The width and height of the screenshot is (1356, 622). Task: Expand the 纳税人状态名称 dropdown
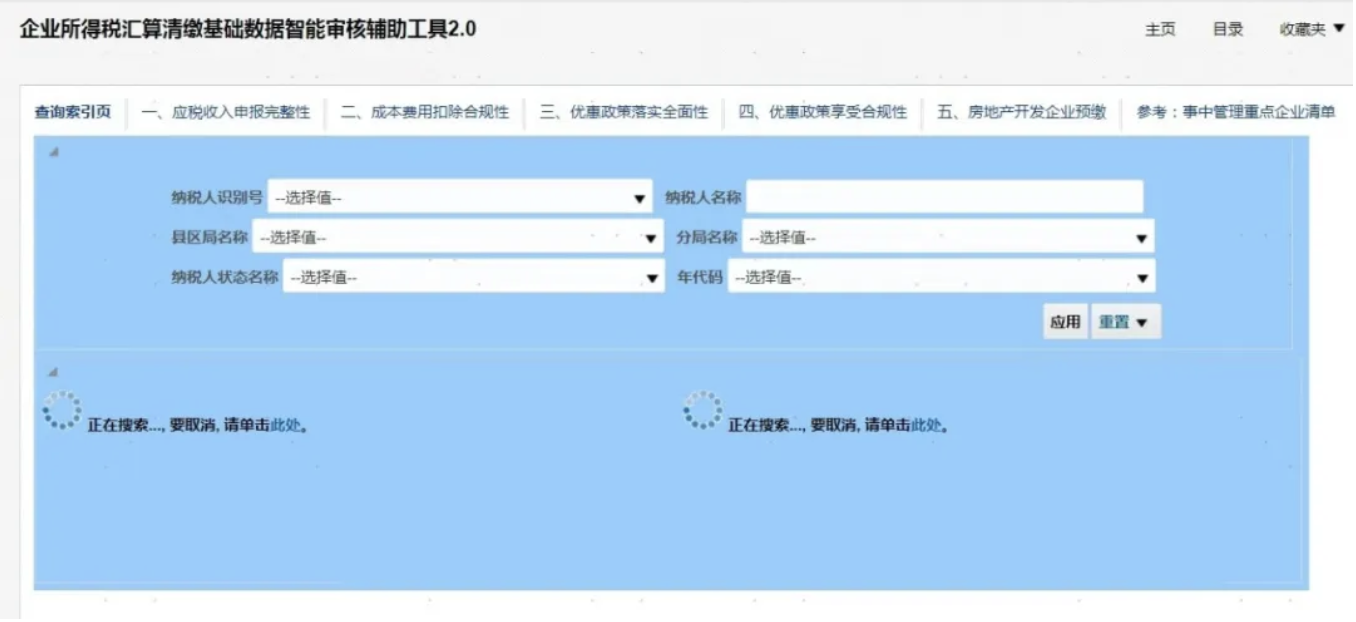473,278
